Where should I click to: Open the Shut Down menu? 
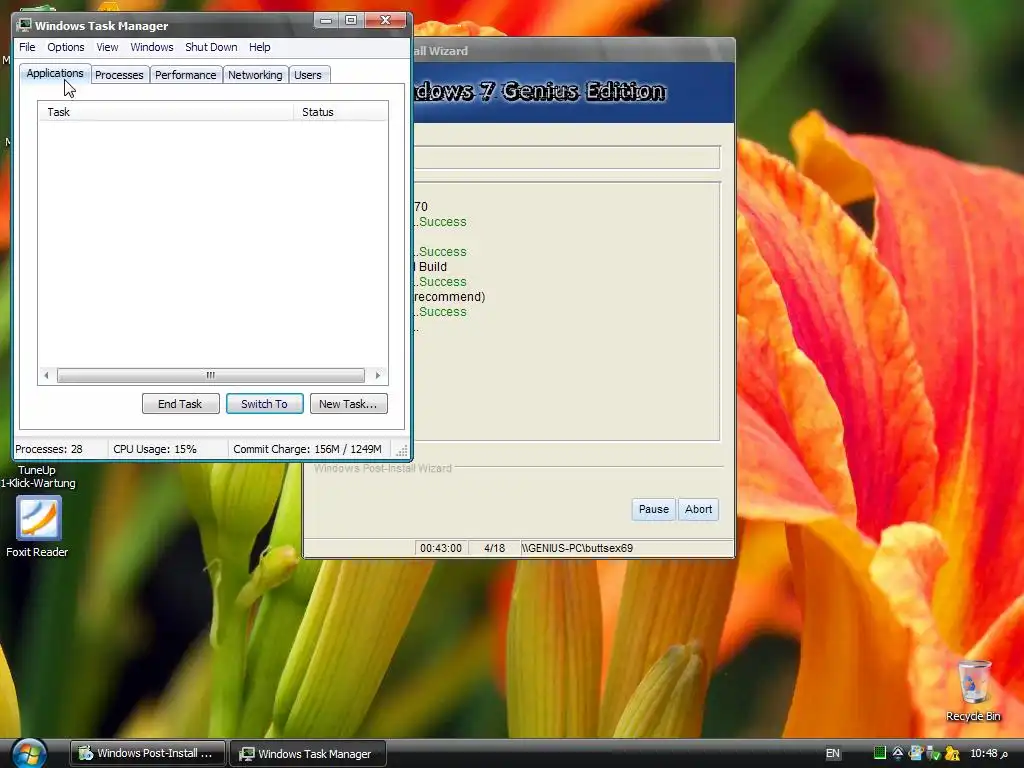pyautogui.click(x=211, y=47)
